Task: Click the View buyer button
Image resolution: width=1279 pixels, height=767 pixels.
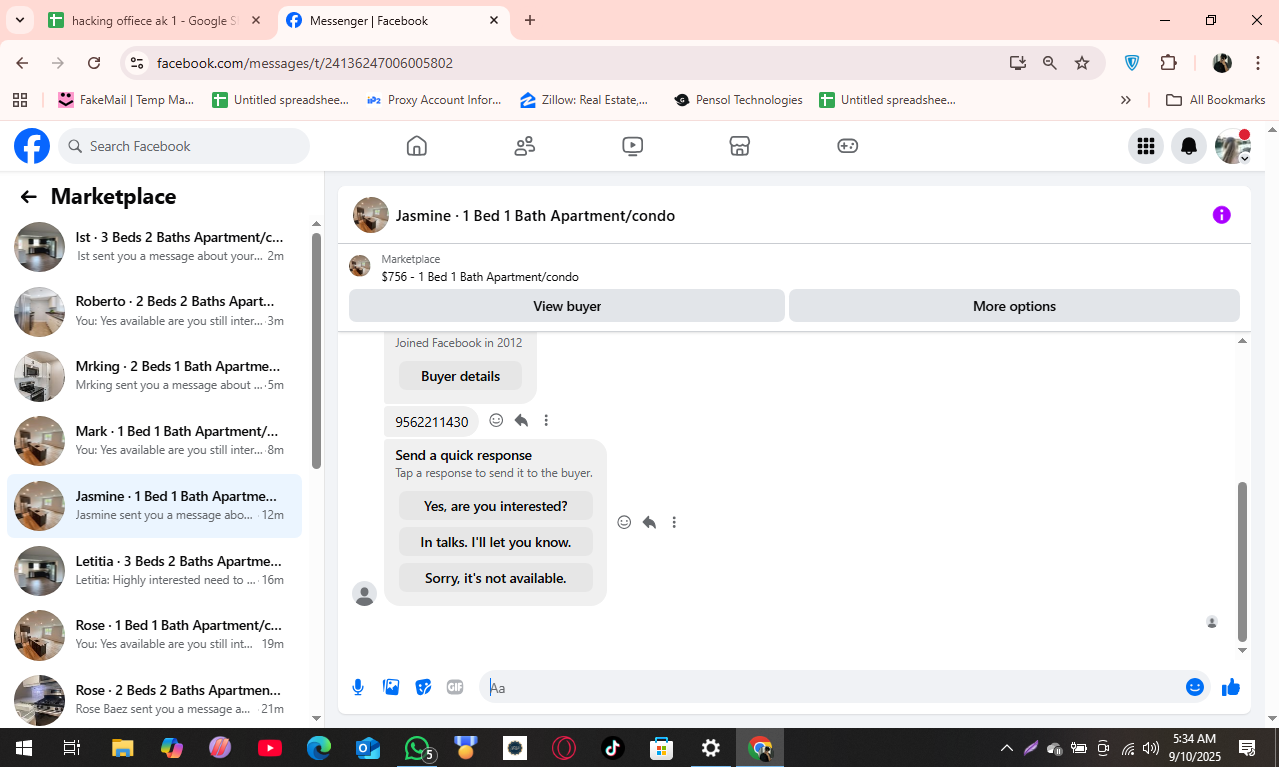Action: tap(567, 306)
